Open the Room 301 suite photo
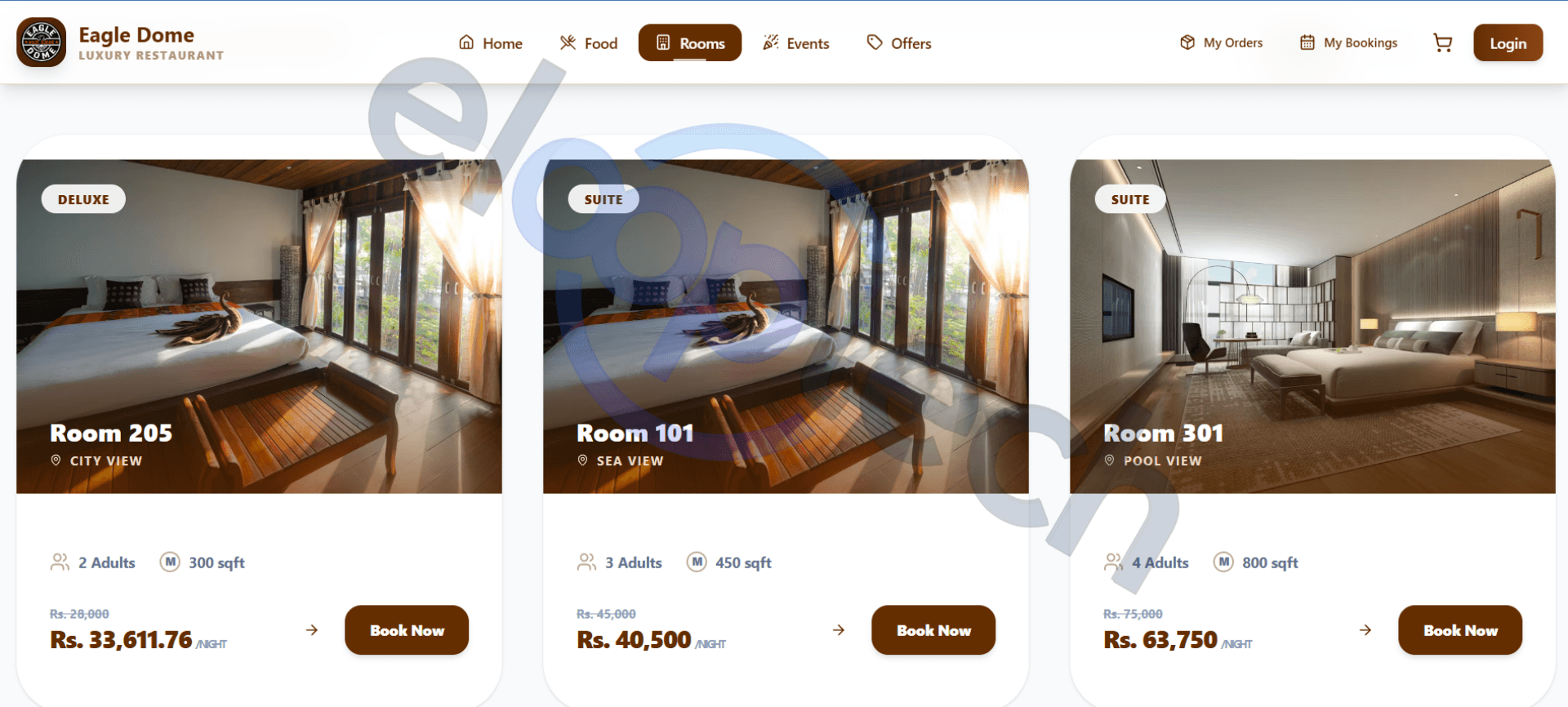The image size is (1568, 707). (1312, 327)
